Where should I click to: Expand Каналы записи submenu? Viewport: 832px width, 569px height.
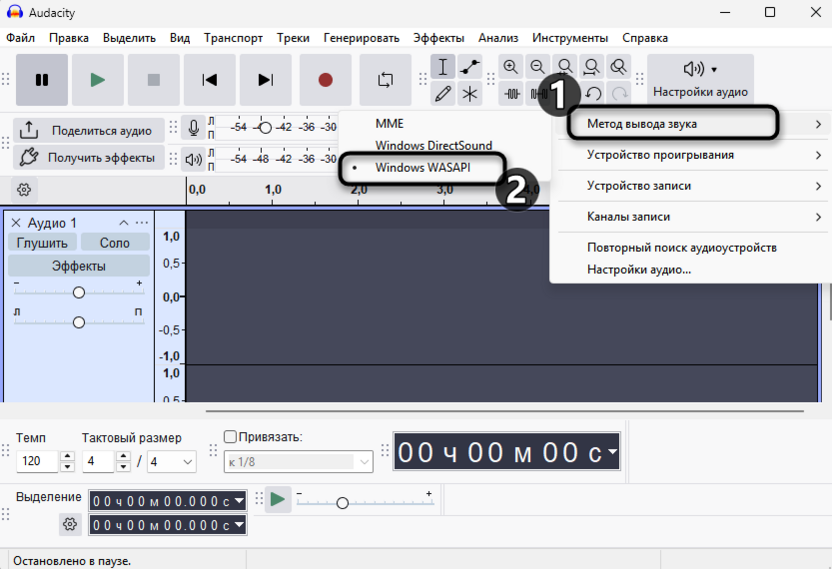click(x=692, y=217)
